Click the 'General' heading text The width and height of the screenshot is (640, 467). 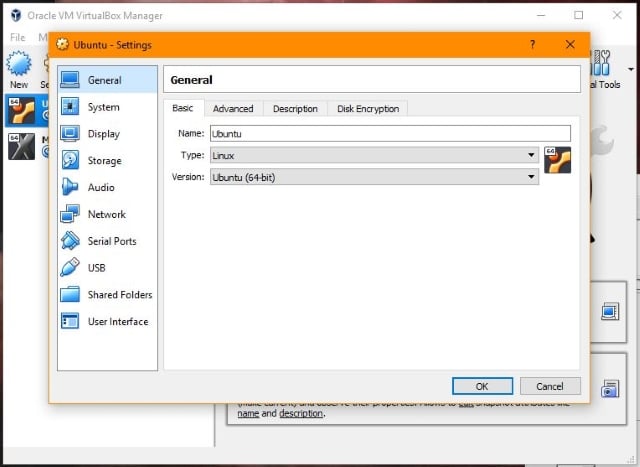click(191, 80)
